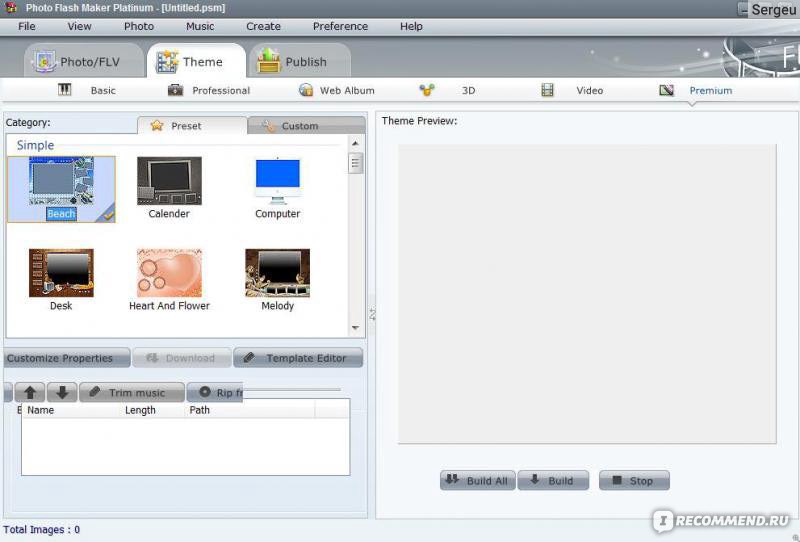The height and width of the screenshot is (542, 800).
Task: Select the Basic theme category
Action: [x=88, y=91]
